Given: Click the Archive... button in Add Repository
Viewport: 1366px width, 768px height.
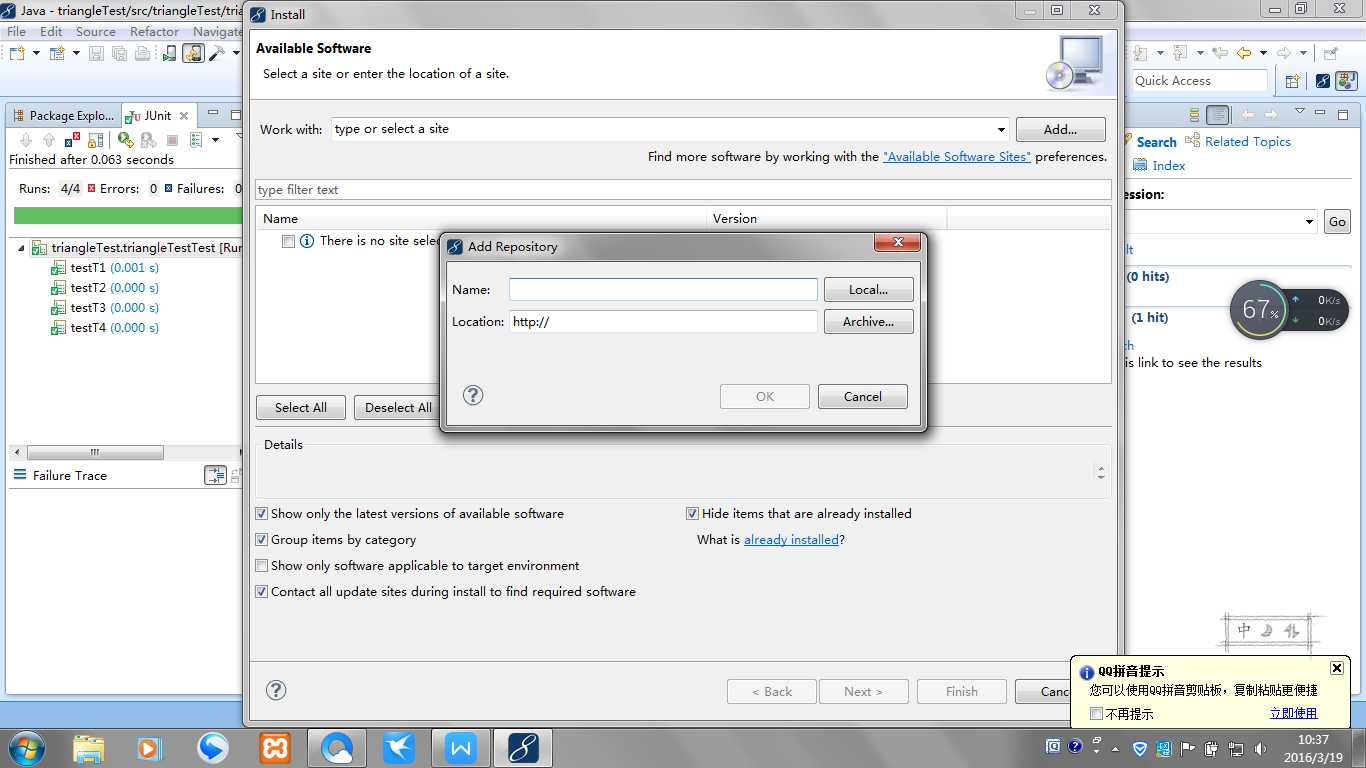Looking at the screenshot, I should coord(868,322).
